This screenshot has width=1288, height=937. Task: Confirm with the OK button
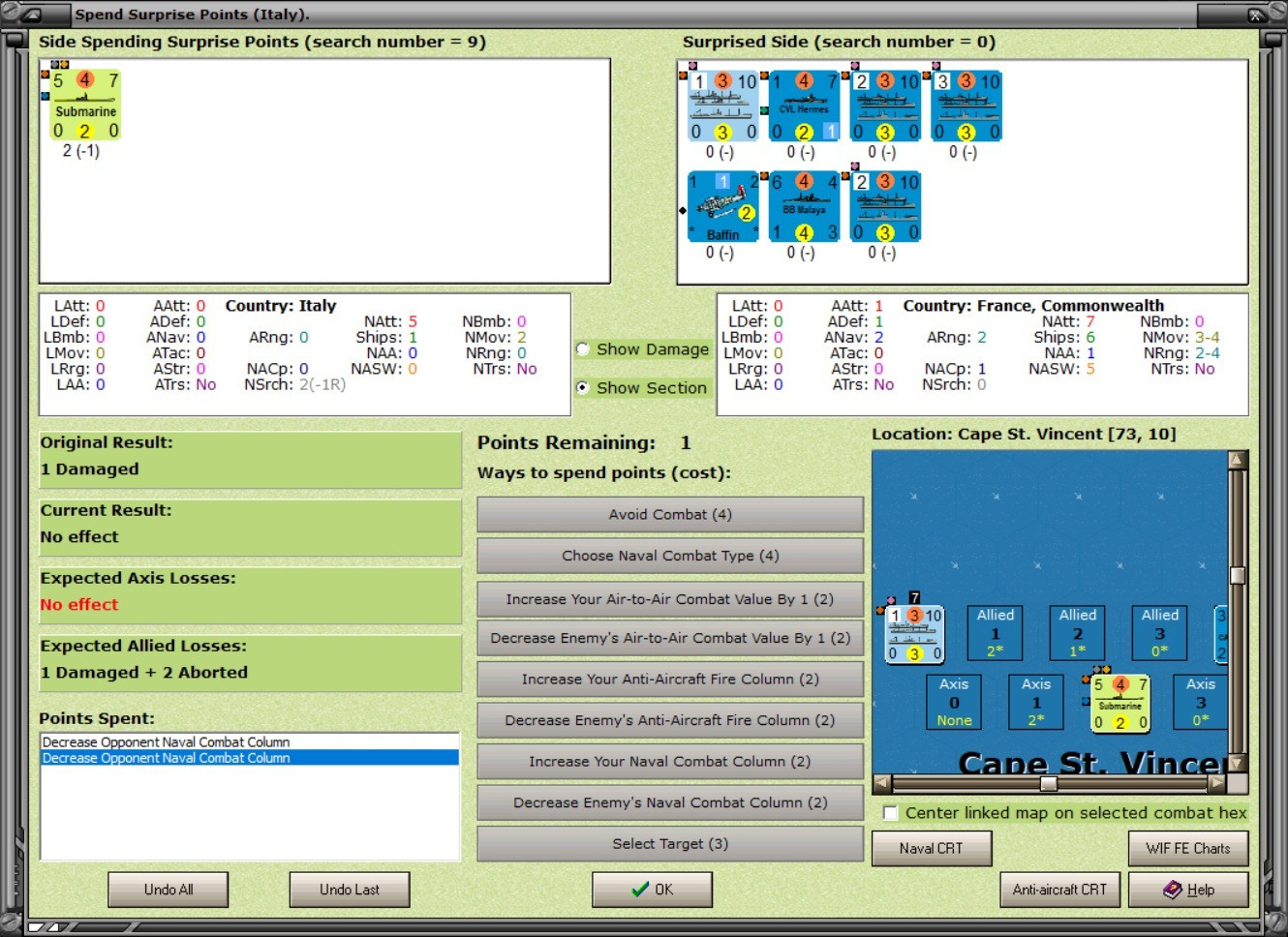652,890
